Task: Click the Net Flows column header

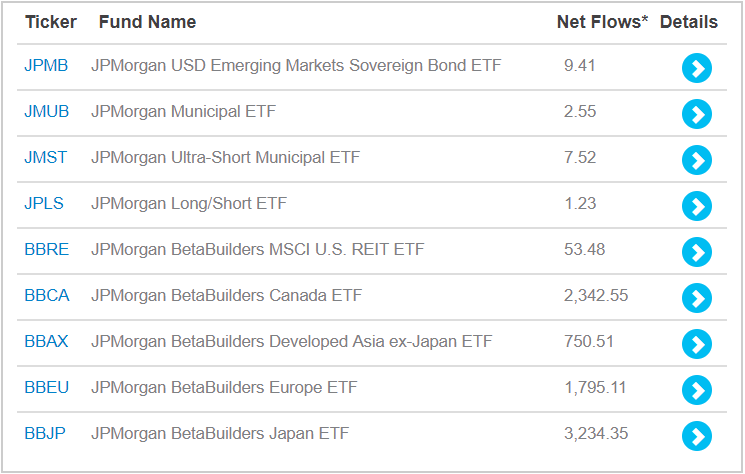Action: pyautogui.click(x=602, y=22)
